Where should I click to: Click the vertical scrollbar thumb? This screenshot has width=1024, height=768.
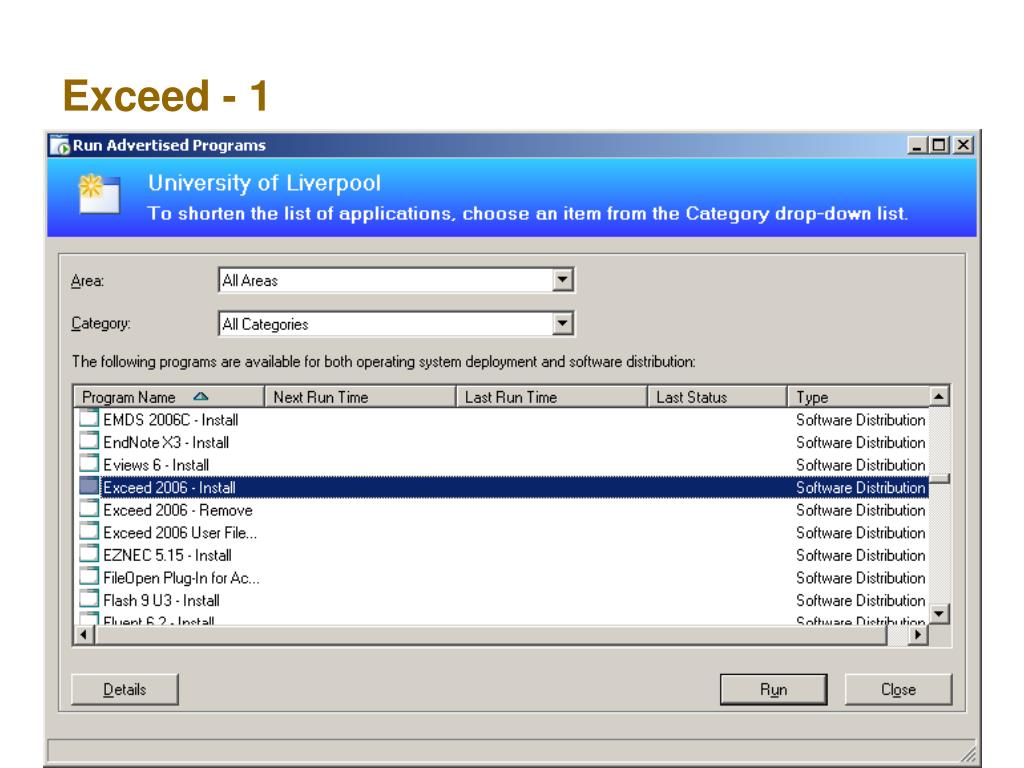click(939, 479)
